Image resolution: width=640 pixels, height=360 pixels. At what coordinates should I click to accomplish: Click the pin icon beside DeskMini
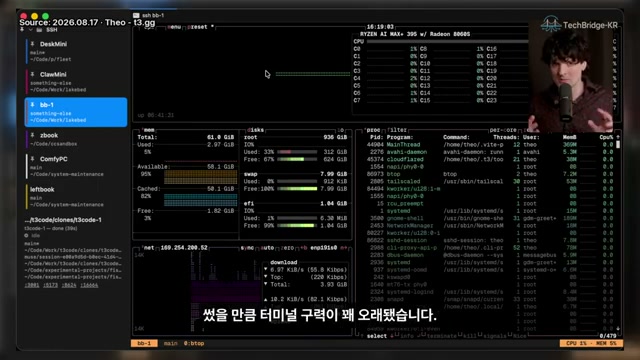pos(32,44)
